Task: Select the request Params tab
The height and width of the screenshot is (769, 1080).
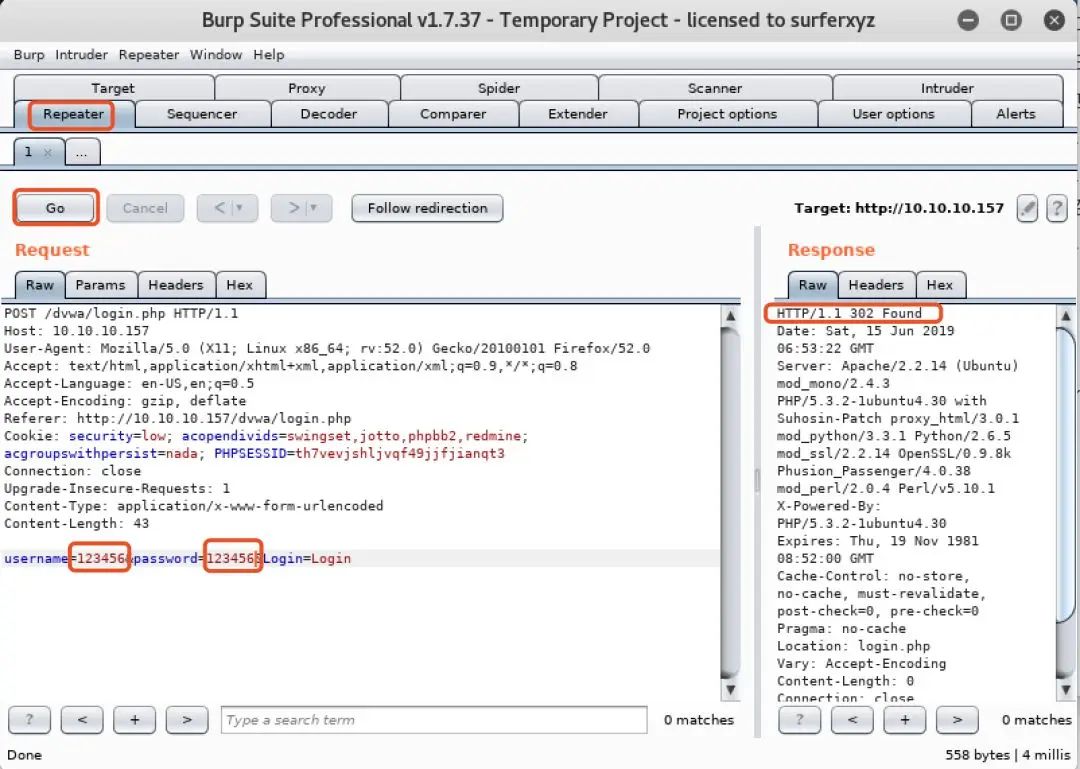Action: coord(101,285)
